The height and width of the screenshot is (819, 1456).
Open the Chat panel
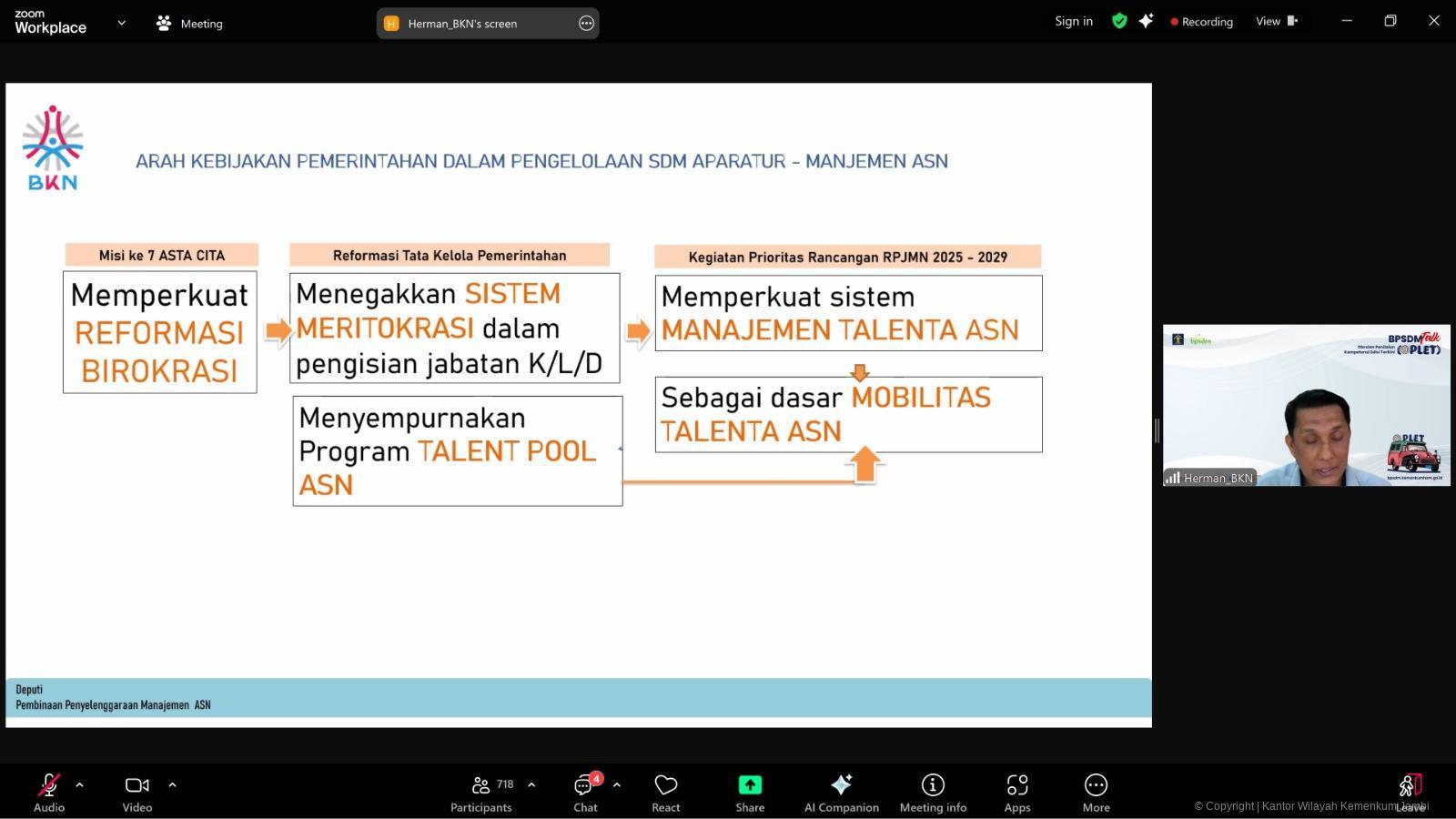pos(585,792)
